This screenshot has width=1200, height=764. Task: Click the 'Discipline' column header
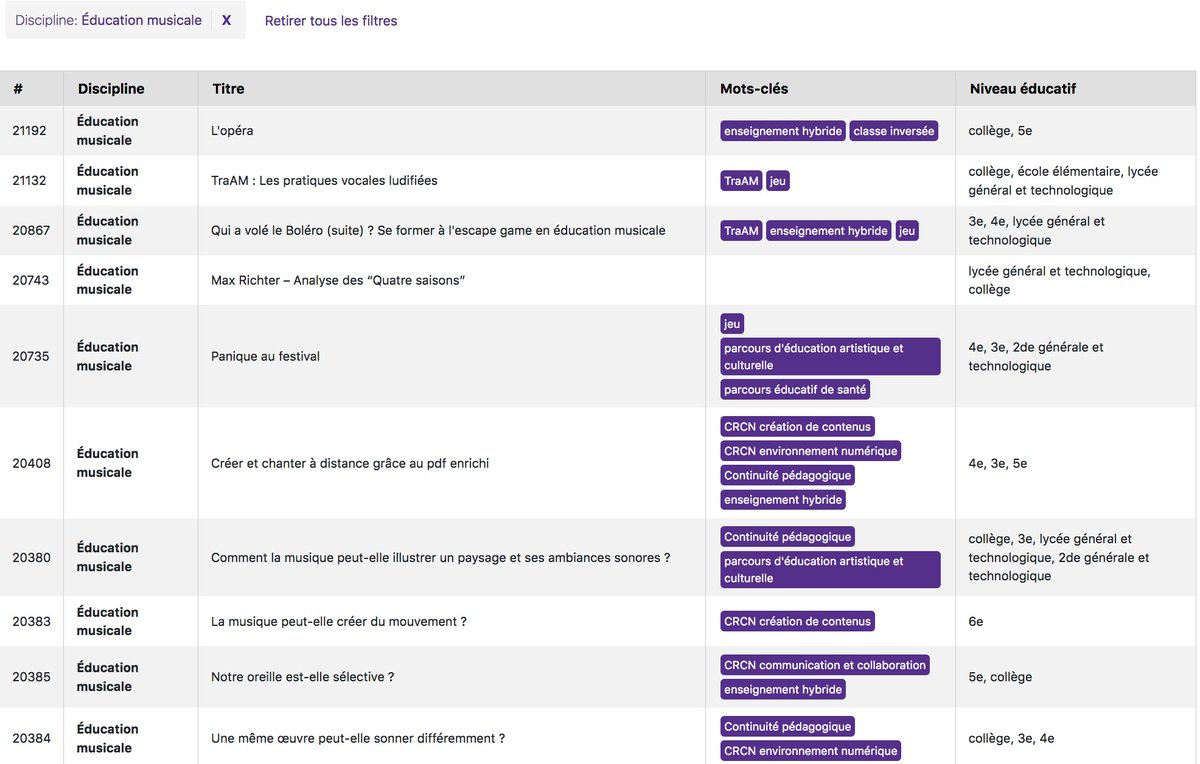click(x=111, y=88)
